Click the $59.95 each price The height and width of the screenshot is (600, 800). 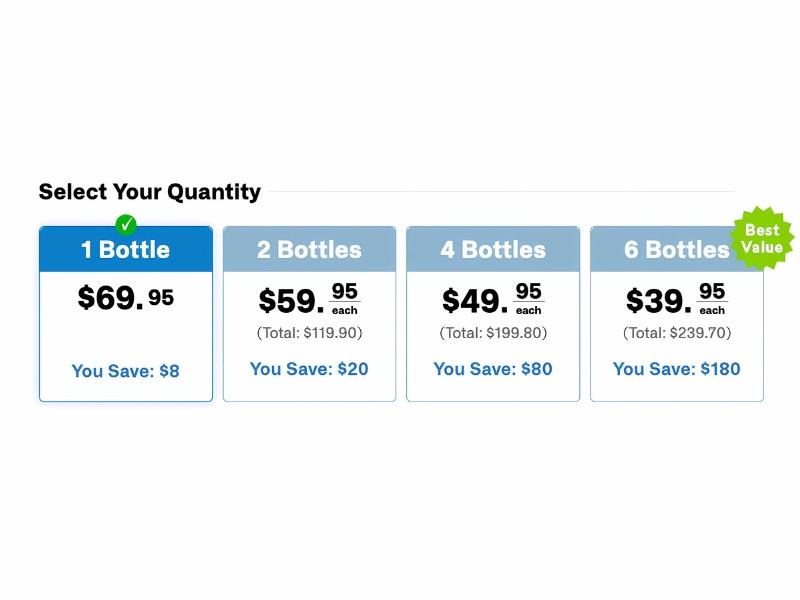point(308,300)
